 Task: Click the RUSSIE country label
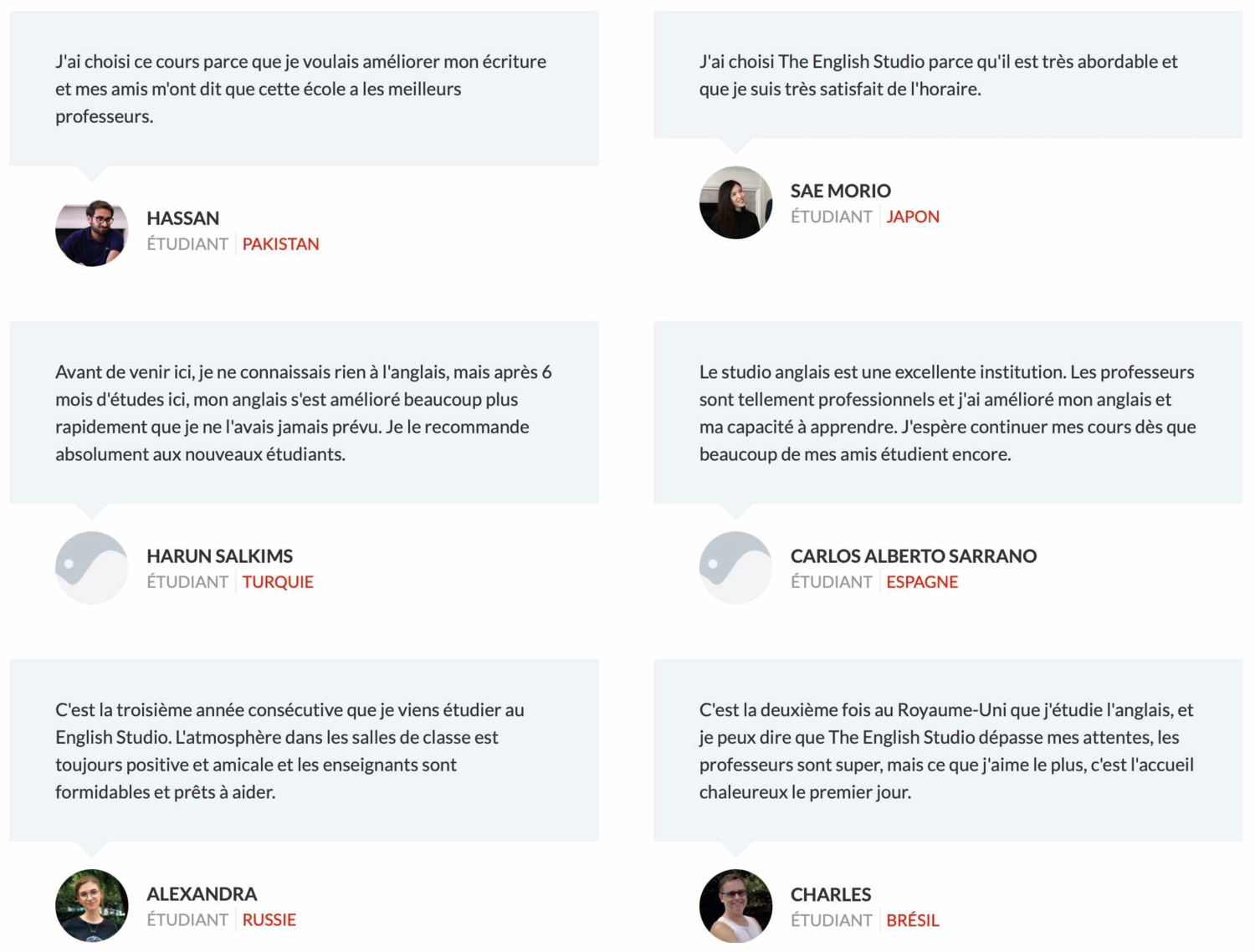(x=269, y=920)
